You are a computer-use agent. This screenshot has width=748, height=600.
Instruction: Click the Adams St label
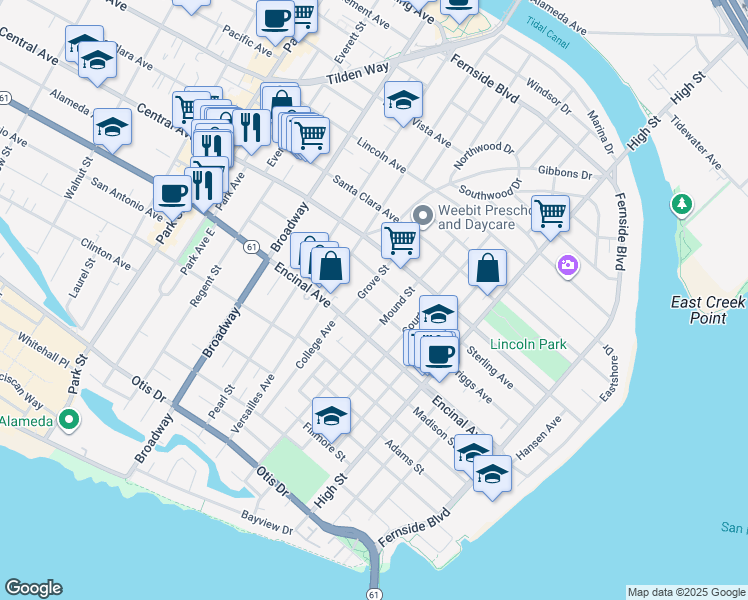point(405,457)
